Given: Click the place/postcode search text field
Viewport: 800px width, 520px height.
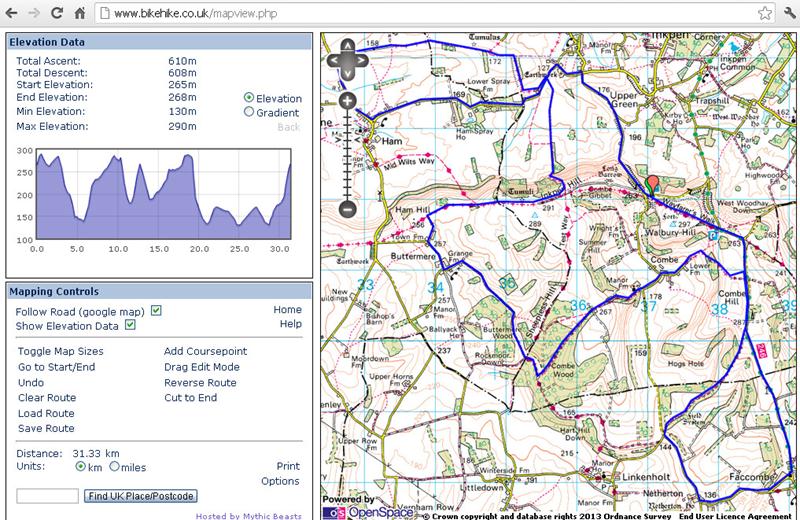Looking at the screenshot, I should (x=48, y=496).
